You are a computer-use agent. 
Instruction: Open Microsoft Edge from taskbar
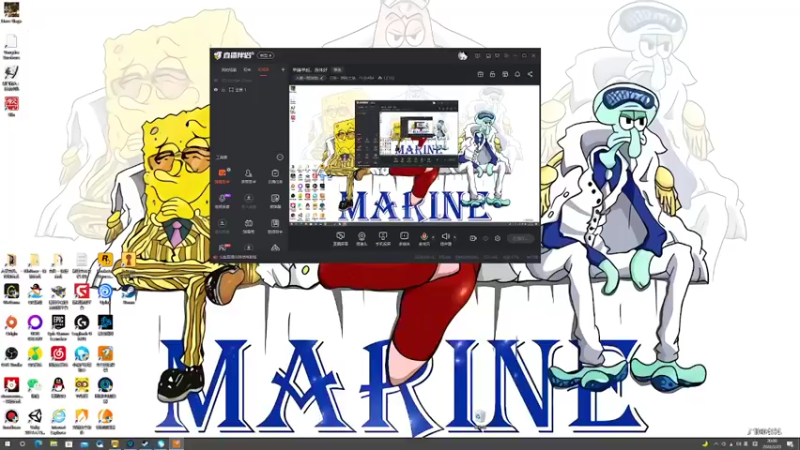click(x=38, y=444)
